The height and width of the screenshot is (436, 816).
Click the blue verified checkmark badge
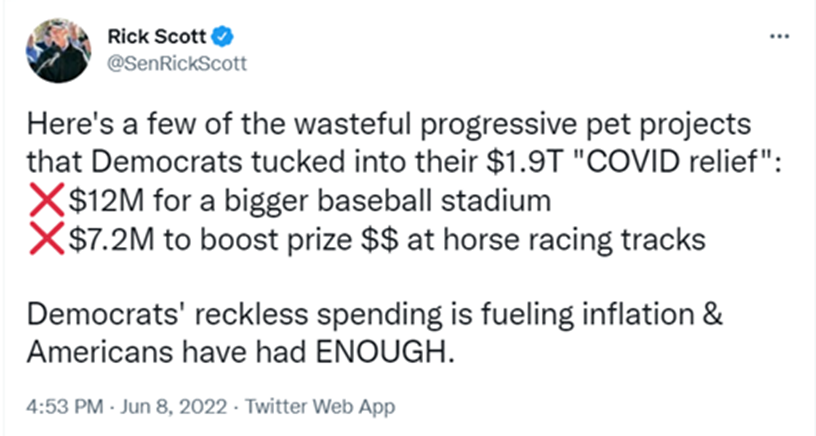[224, 37]
